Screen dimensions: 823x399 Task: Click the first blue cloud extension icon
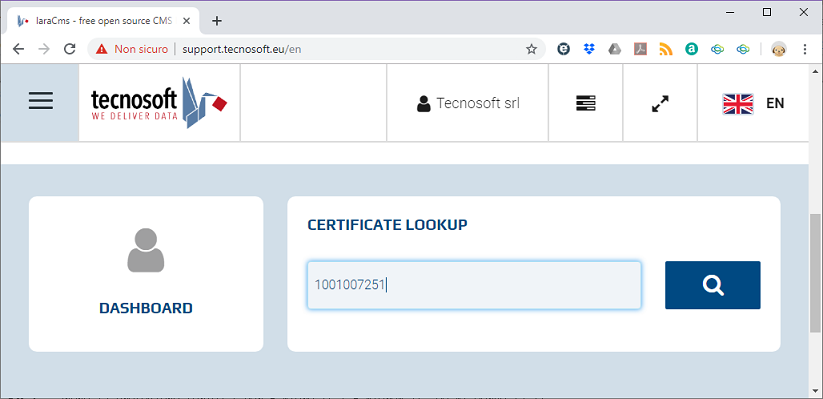pyautogui.click(x=717, y=49)
